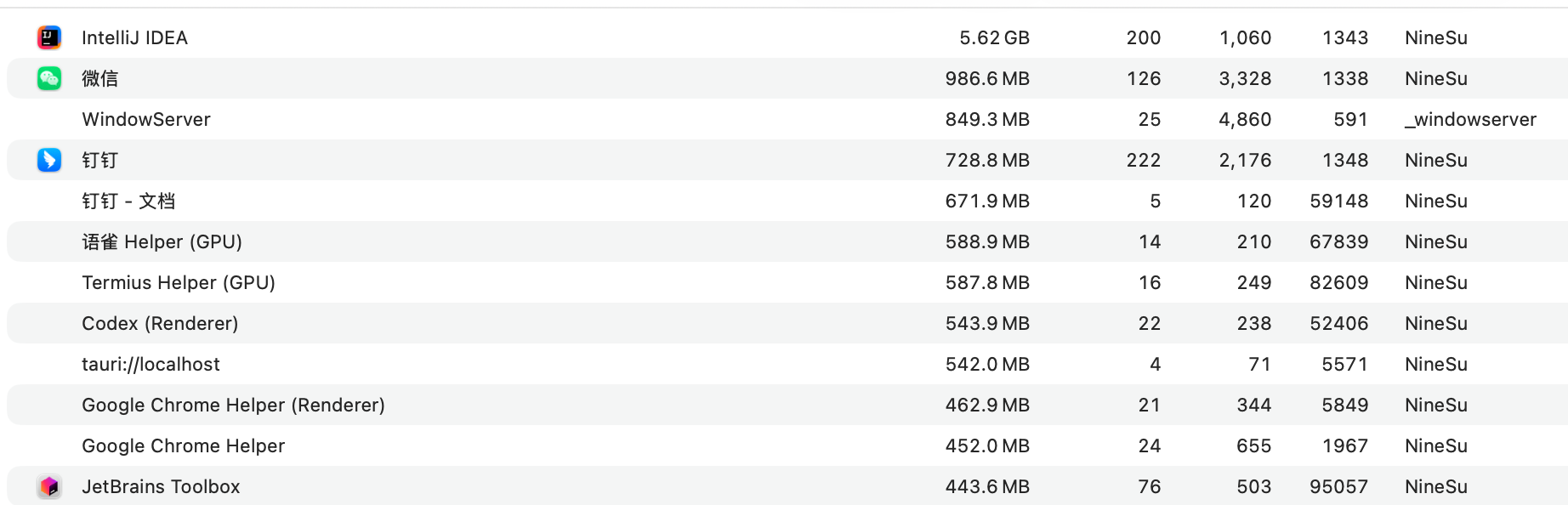Viewport: 1568px width, 505px height.
Task: Click the 微信 process name text
Action: pos(99,78)
